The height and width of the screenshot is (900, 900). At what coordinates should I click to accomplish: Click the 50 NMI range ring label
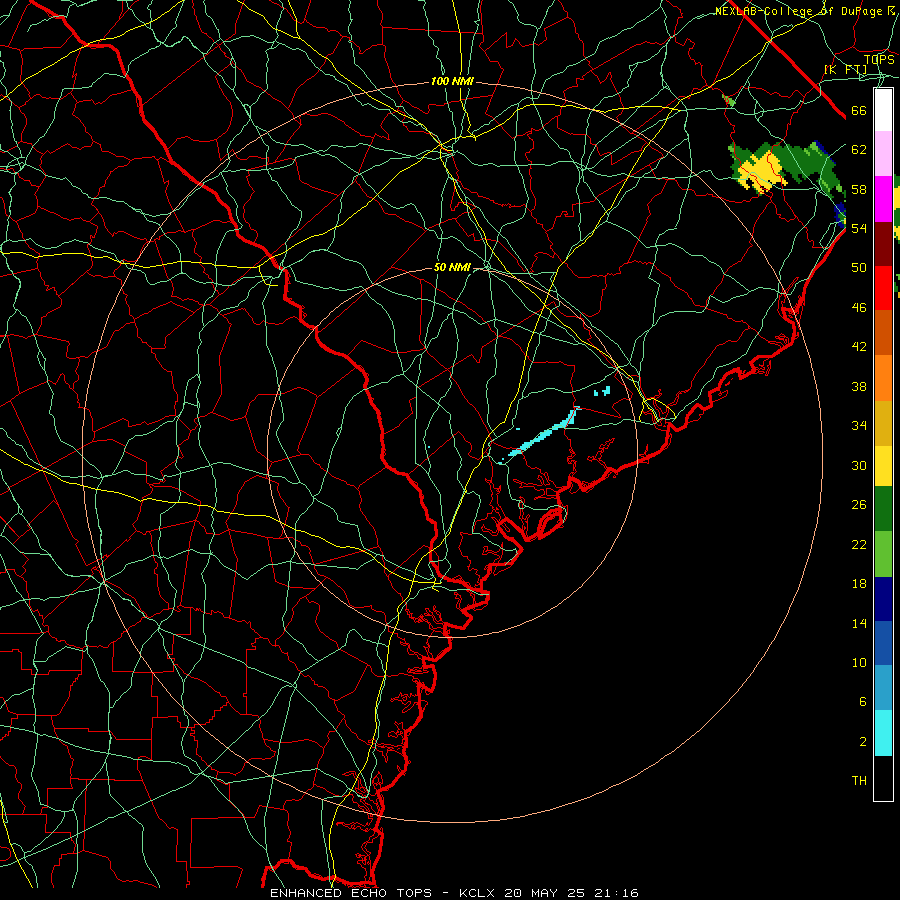(452, 267)
